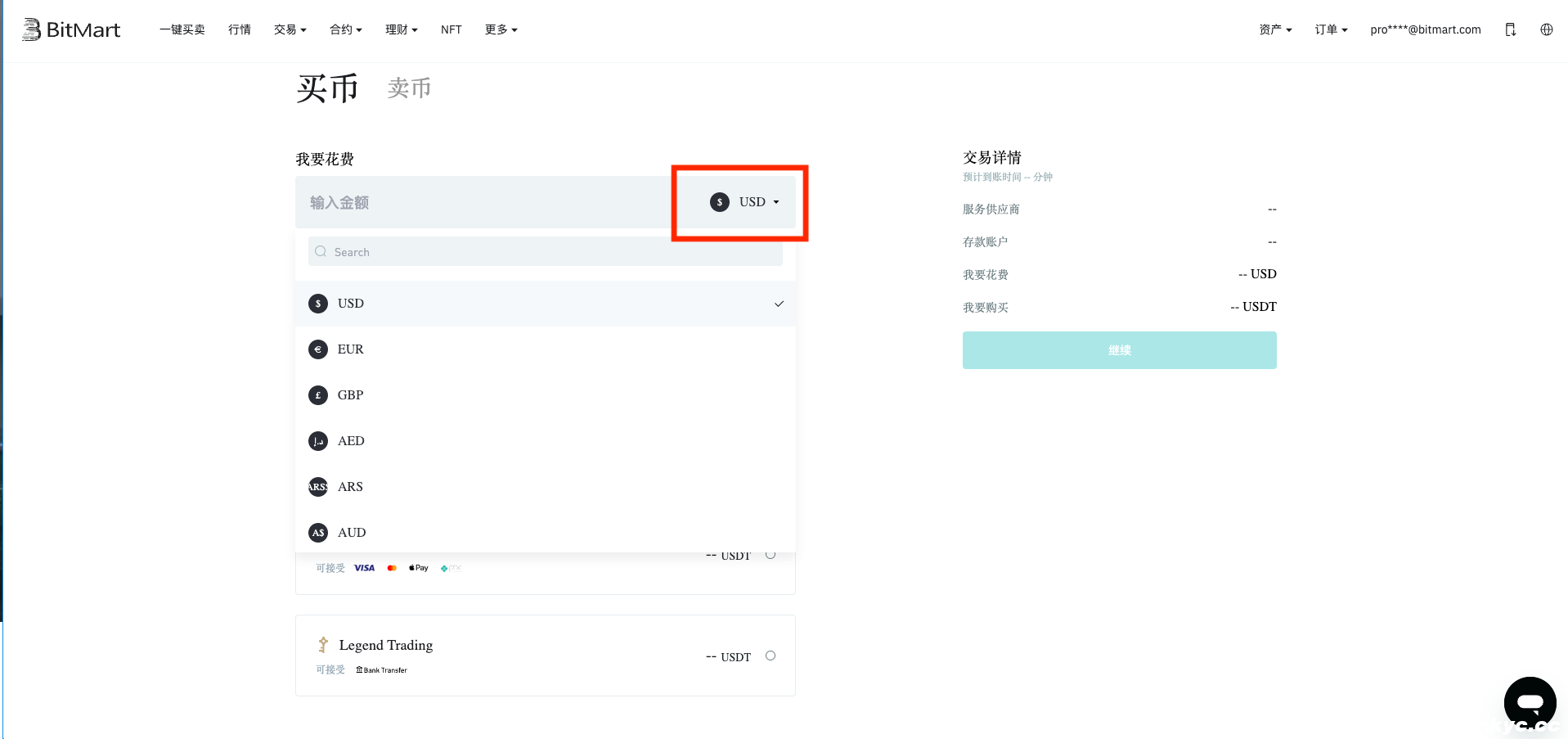This screenshot has width=1568, height=739.
Task: Click the currency Search field
Action: point(545,252)
